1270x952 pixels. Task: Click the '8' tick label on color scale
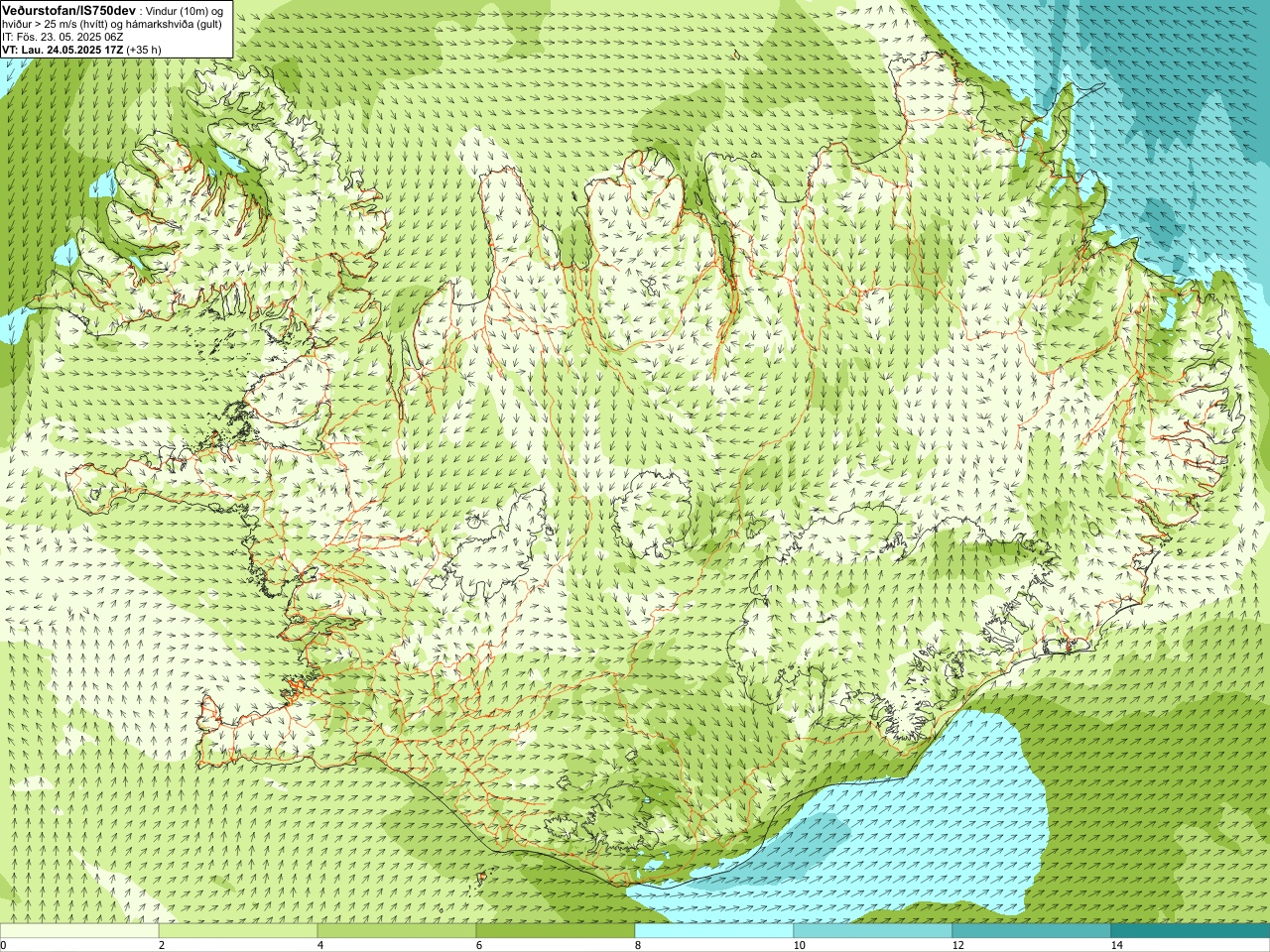tap(638, 945)
